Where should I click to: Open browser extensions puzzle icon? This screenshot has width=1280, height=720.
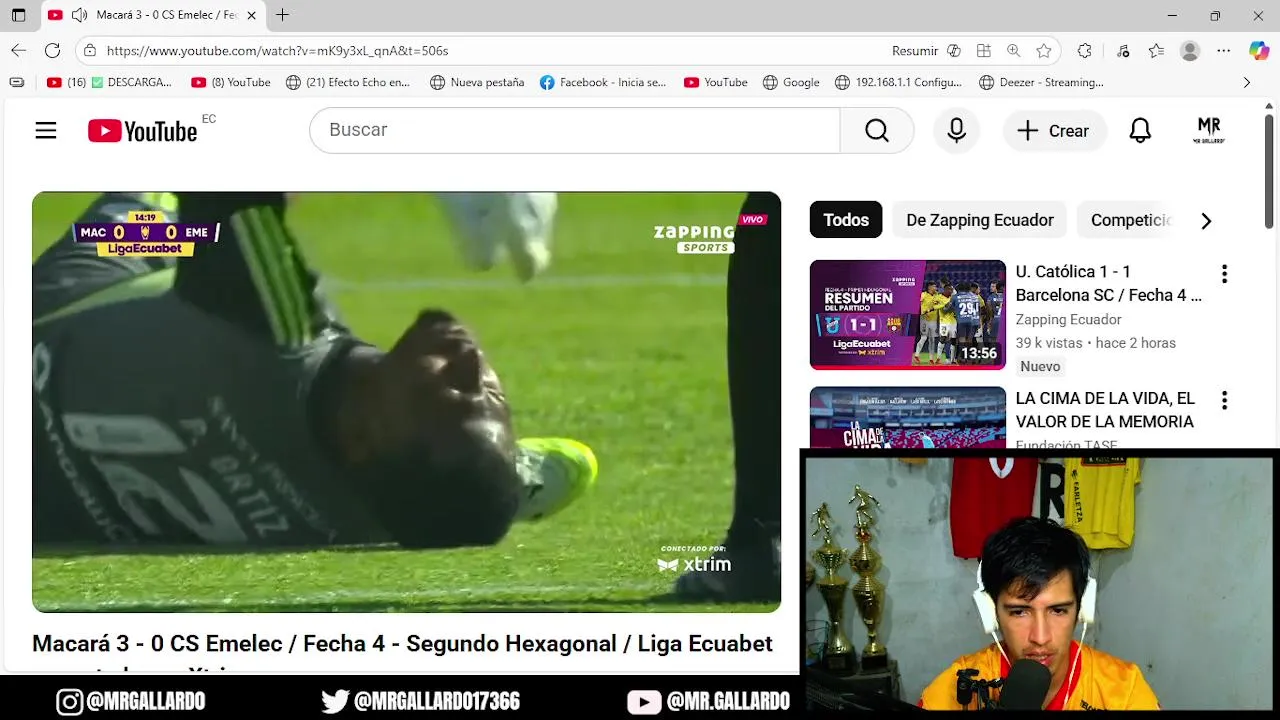(1084, 50)
